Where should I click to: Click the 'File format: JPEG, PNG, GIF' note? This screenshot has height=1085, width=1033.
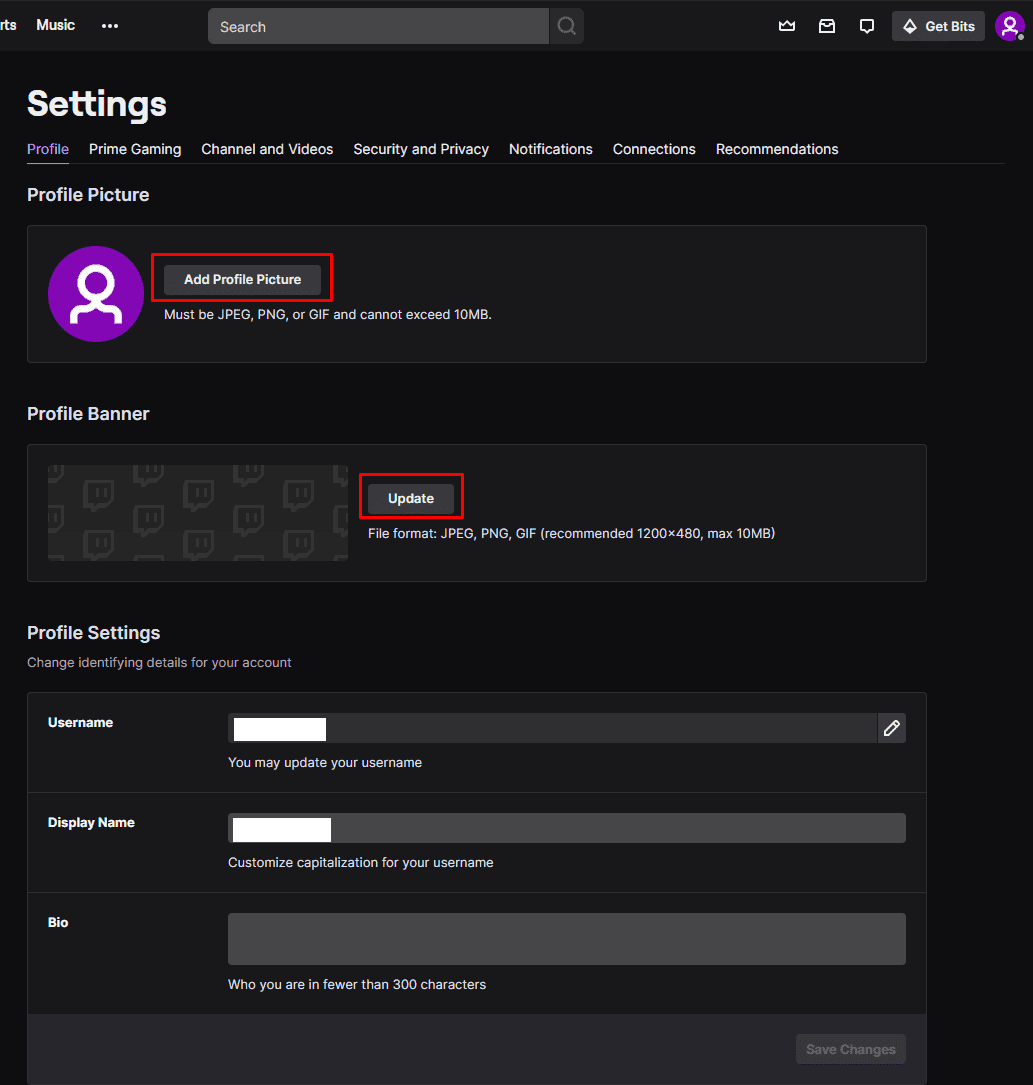coord(572,534)
